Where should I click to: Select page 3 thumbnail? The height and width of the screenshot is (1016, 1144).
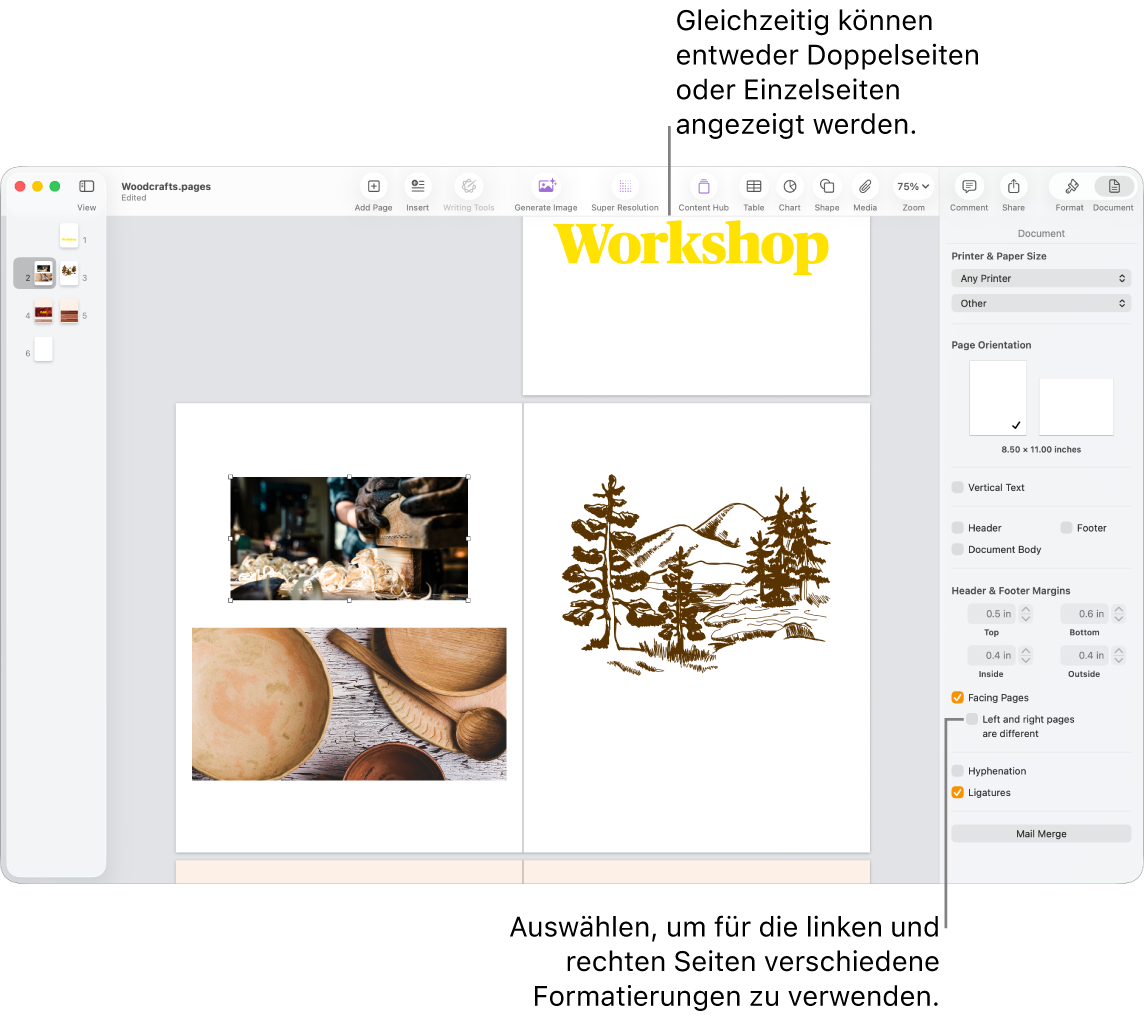(x=69, y=274)
